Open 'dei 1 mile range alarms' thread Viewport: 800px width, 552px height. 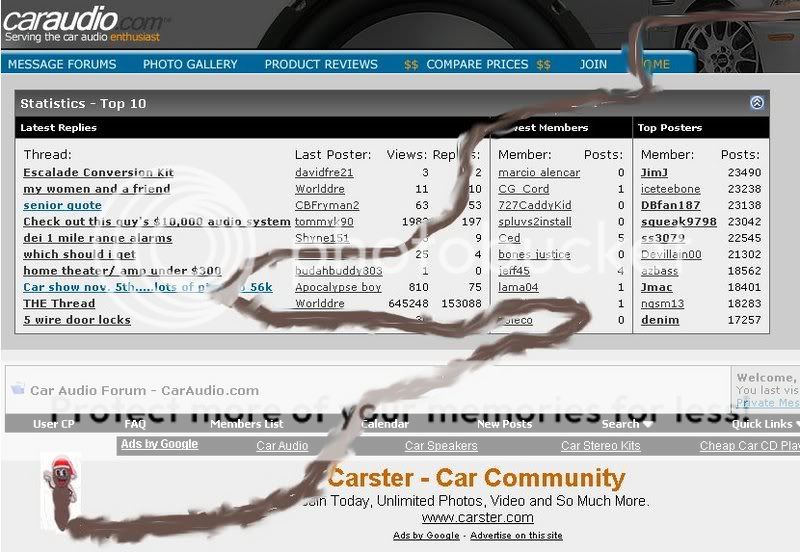click(97, 238)
